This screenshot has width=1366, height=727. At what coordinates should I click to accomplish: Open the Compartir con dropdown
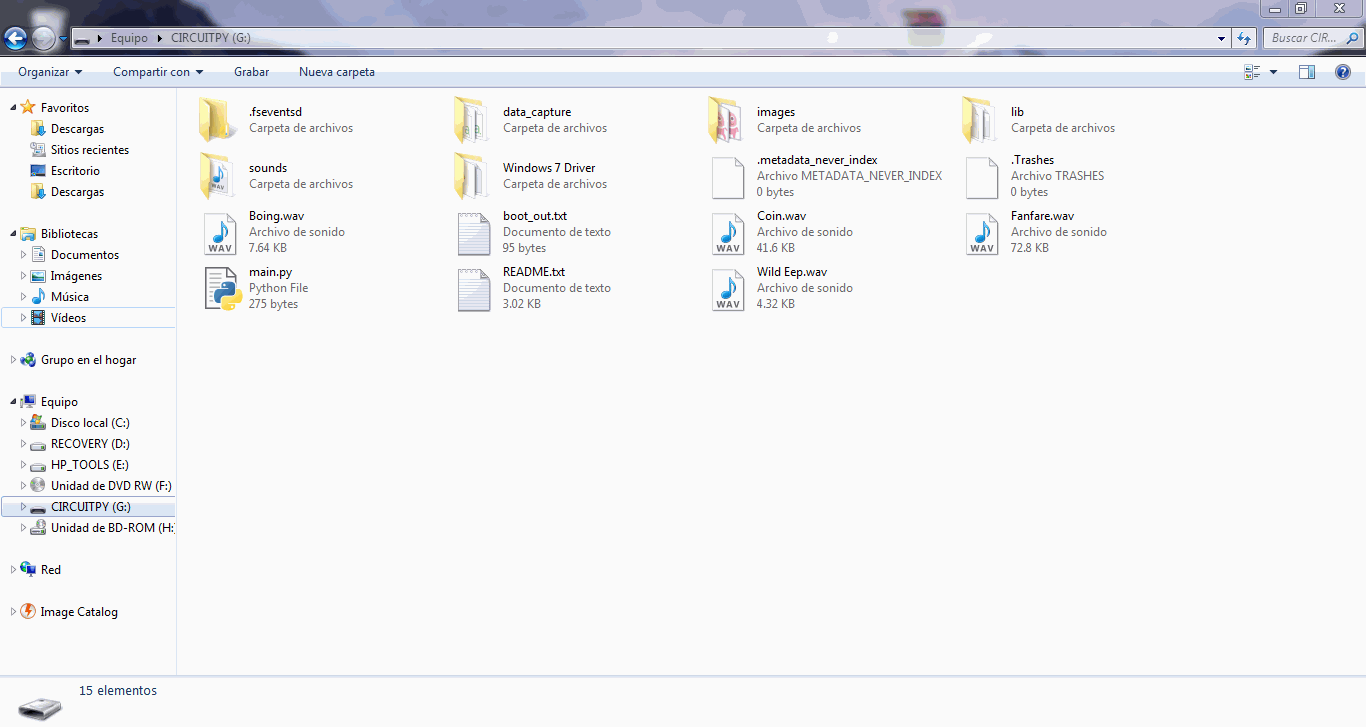click(x=157, y=71)
